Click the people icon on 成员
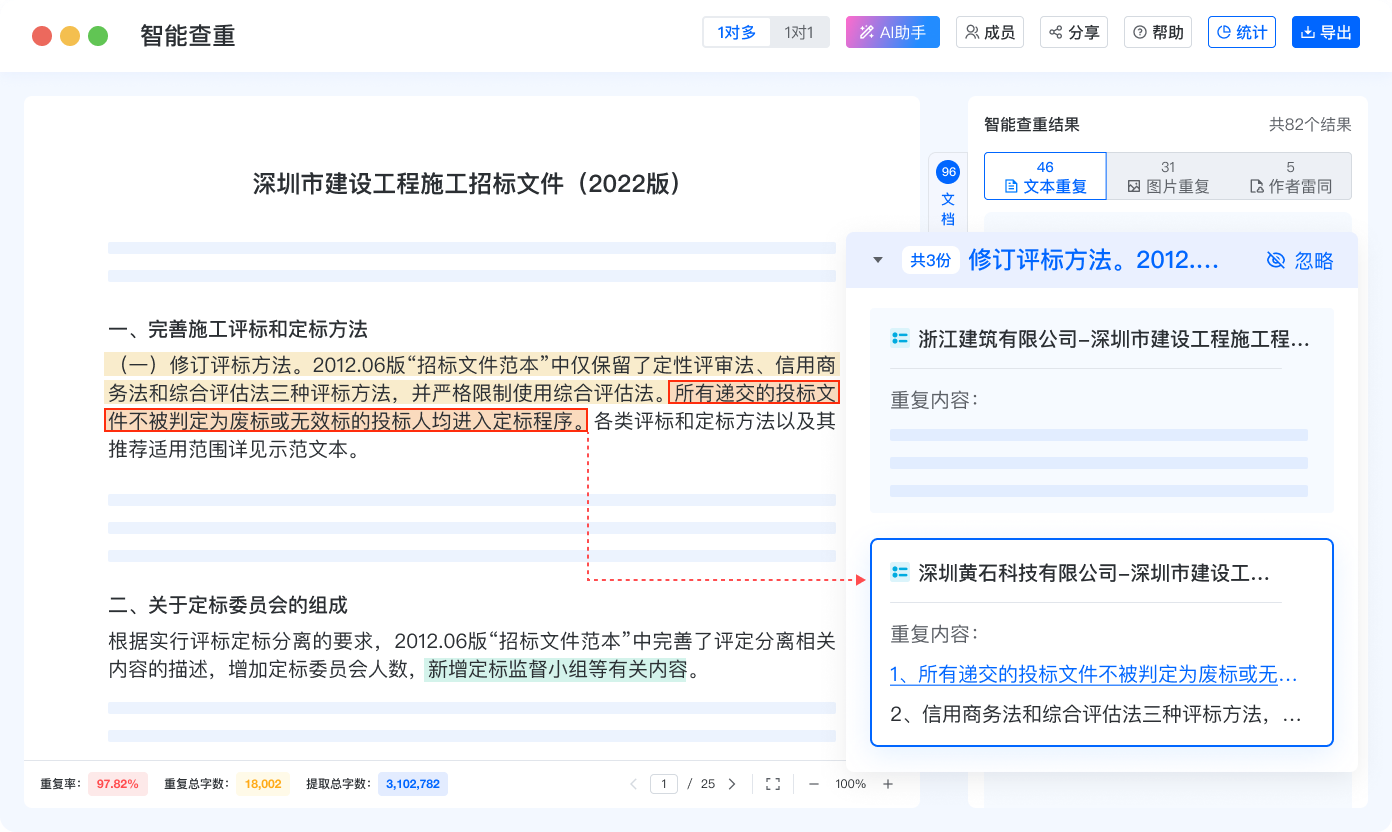 click(x=972, y=33)
